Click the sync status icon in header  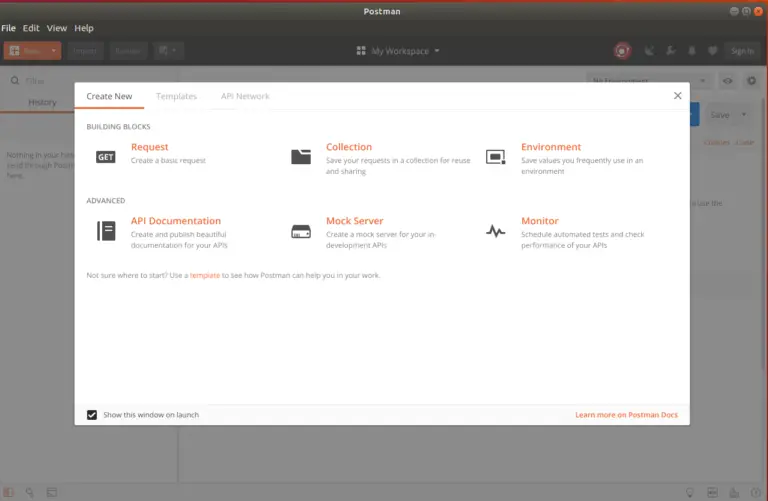click(x=622, y=50)
